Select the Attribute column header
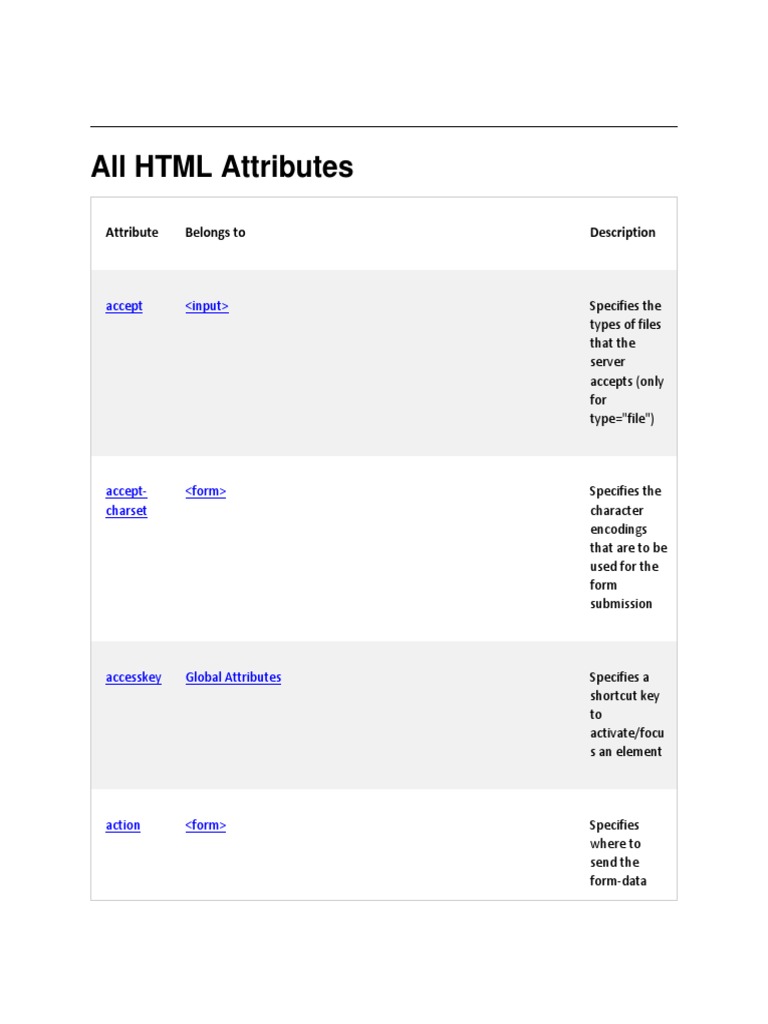 coord(132,232)
